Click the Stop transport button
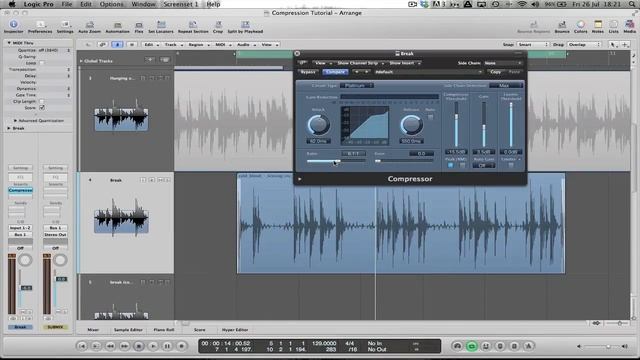Viewport: 640px width, 360px height. pos(139,346)
